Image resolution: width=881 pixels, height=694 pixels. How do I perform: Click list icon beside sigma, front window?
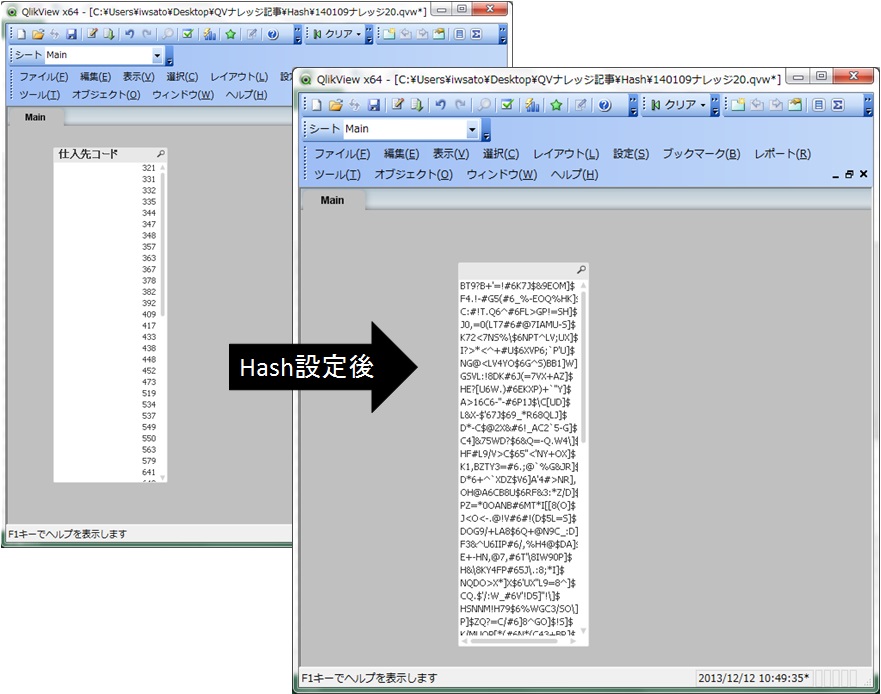819,105
